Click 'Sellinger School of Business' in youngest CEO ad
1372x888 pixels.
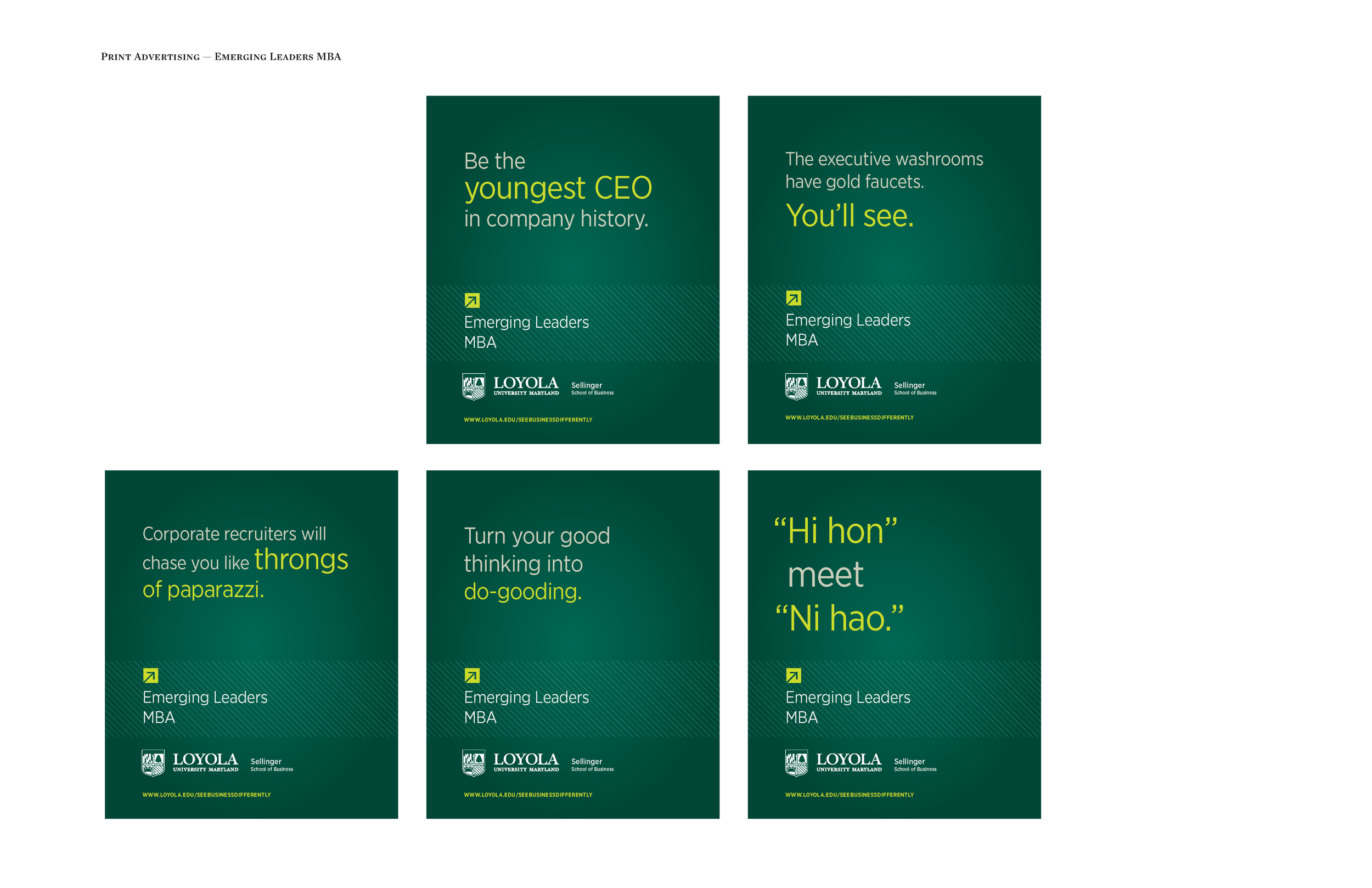coord(592,389)
